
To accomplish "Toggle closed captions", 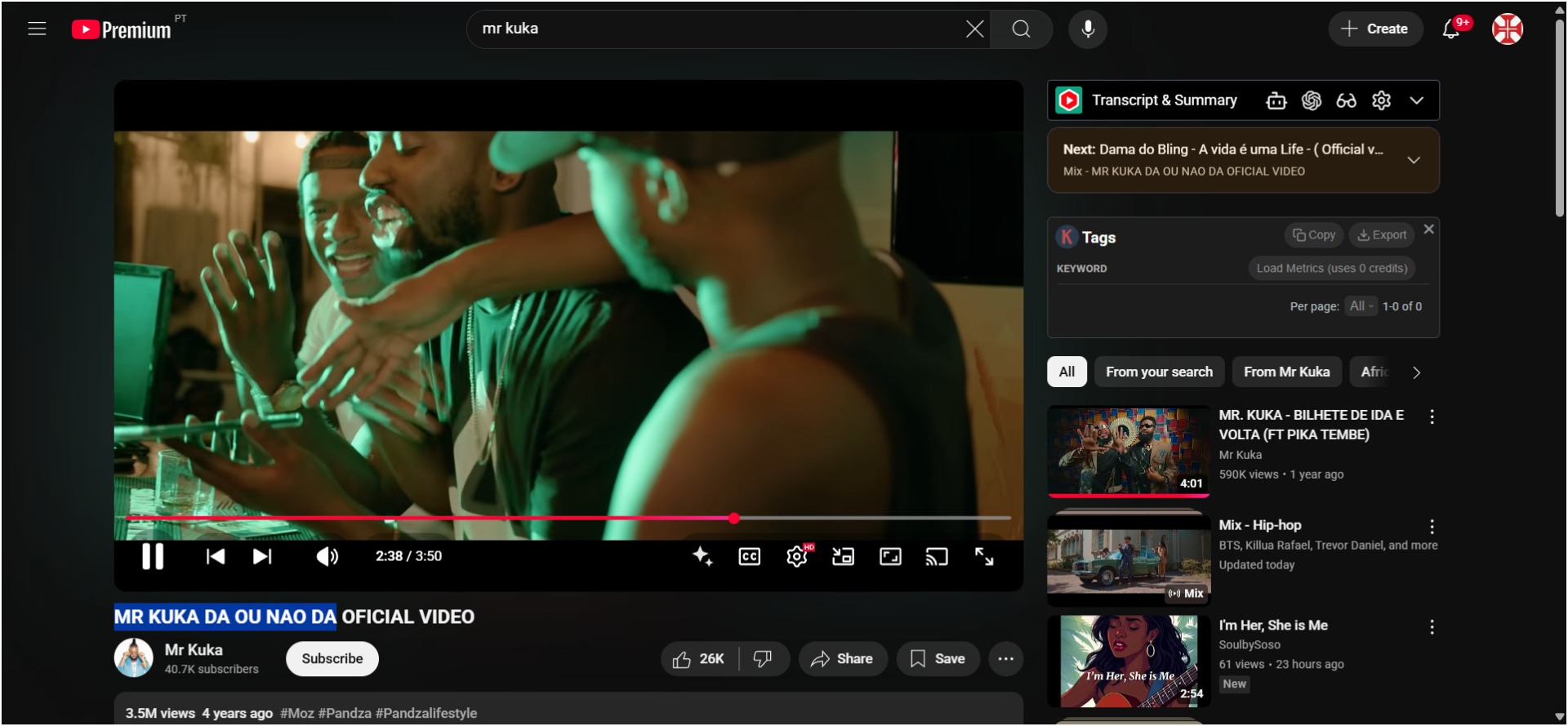I will pyautogui.click(x=749, y=556).
